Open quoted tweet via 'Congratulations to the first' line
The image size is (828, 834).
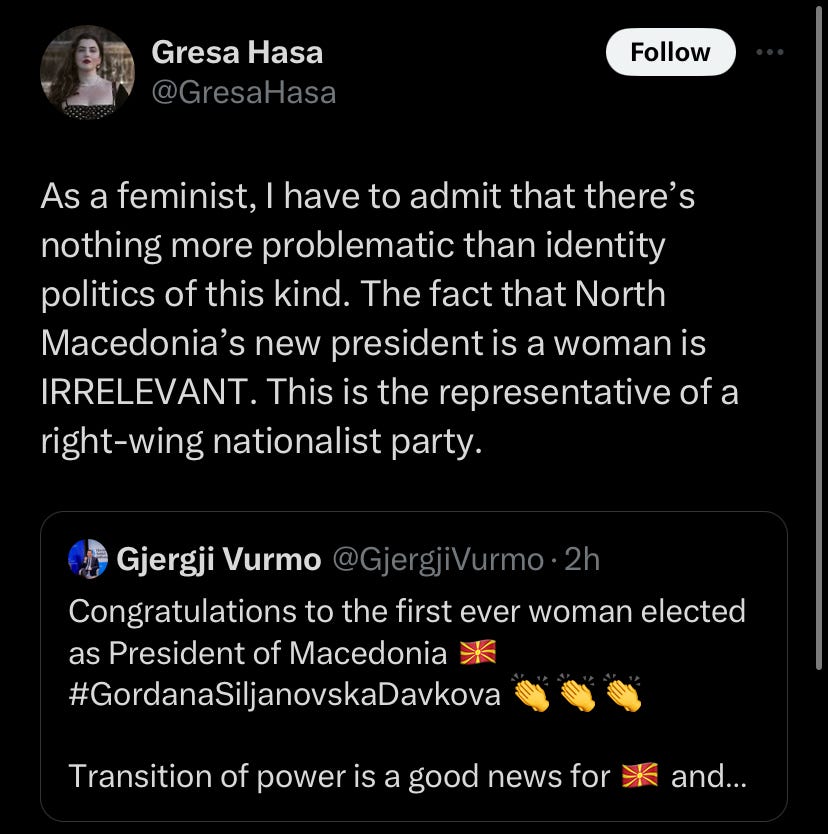[x=407, y=611]
